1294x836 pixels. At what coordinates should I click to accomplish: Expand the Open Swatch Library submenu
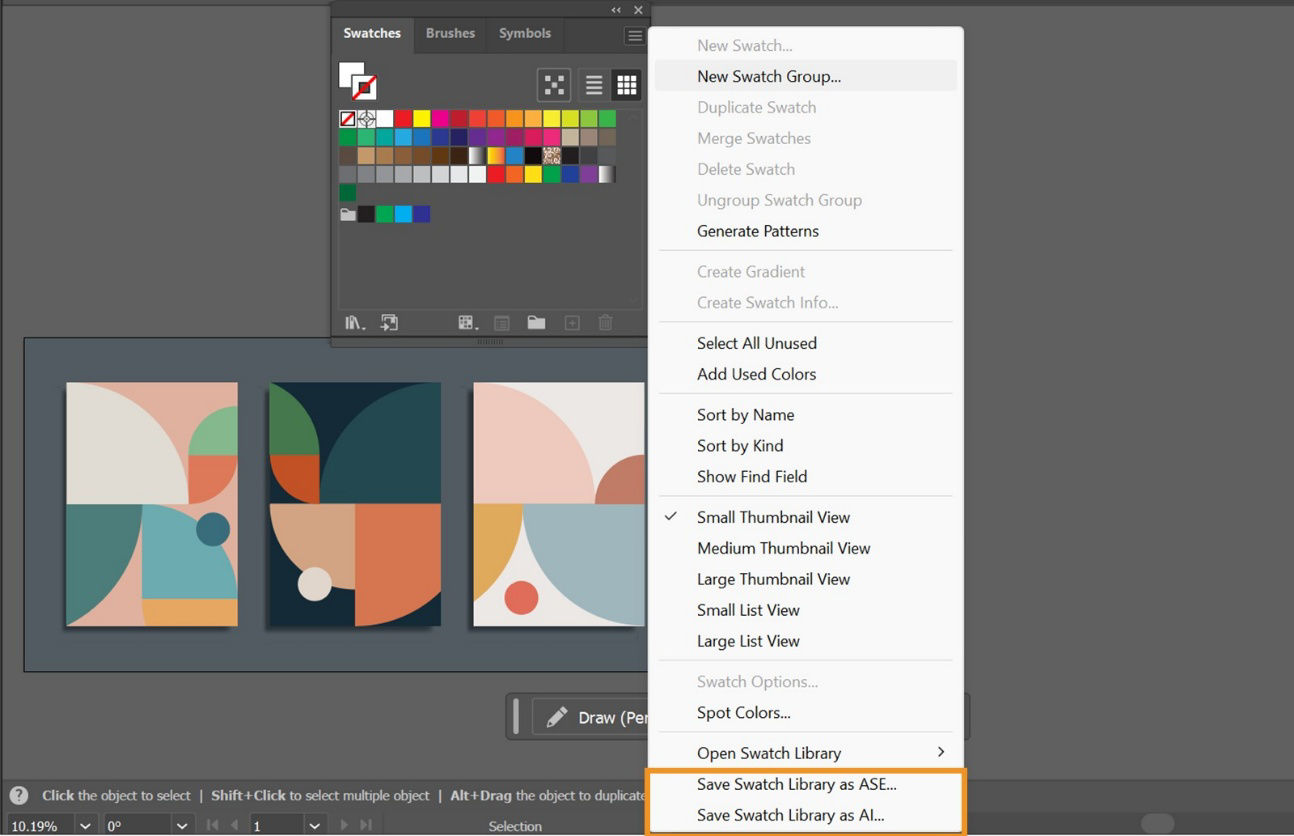766,753
